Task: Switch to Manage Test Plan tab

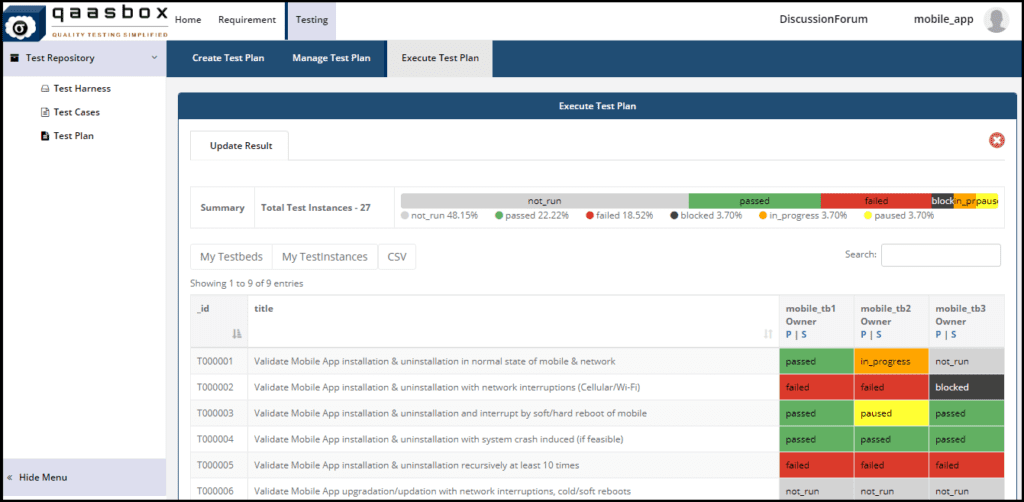Action: pos(331,58)
